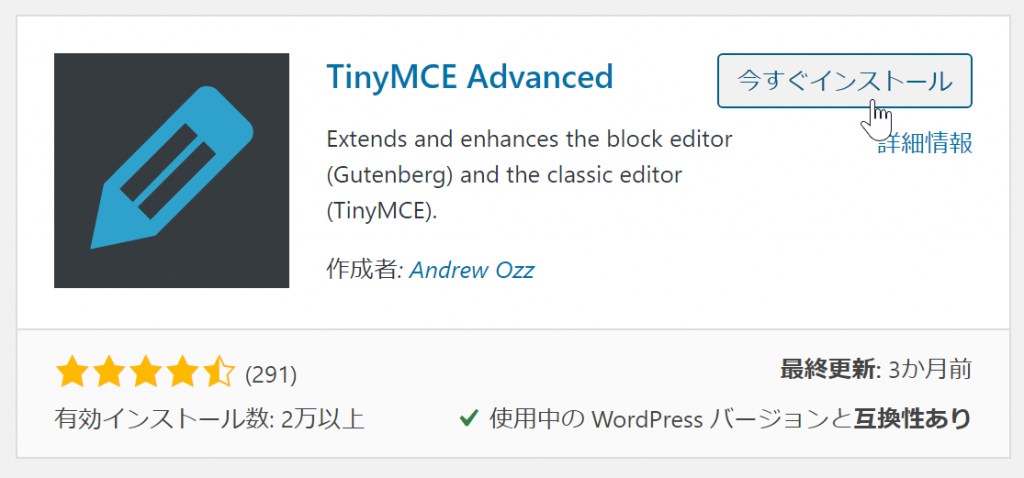Image resolution: width=1024 pixels, height=478 pixels.
Task: Open the TinyMCE Advanced plugin title link
Action: tap(469, 77)
